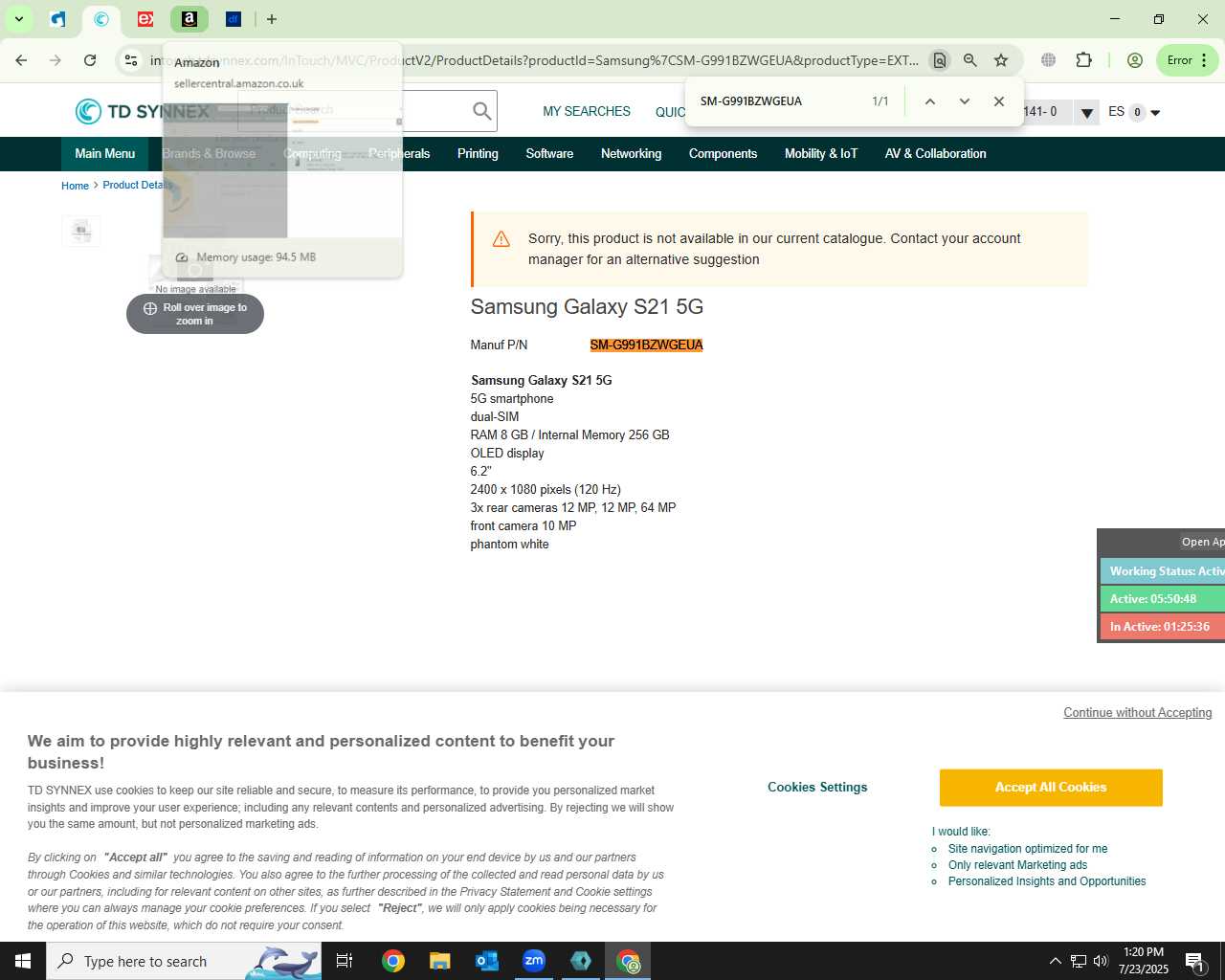
Task: Click the taskbar search box
Action: coord(184,961)
